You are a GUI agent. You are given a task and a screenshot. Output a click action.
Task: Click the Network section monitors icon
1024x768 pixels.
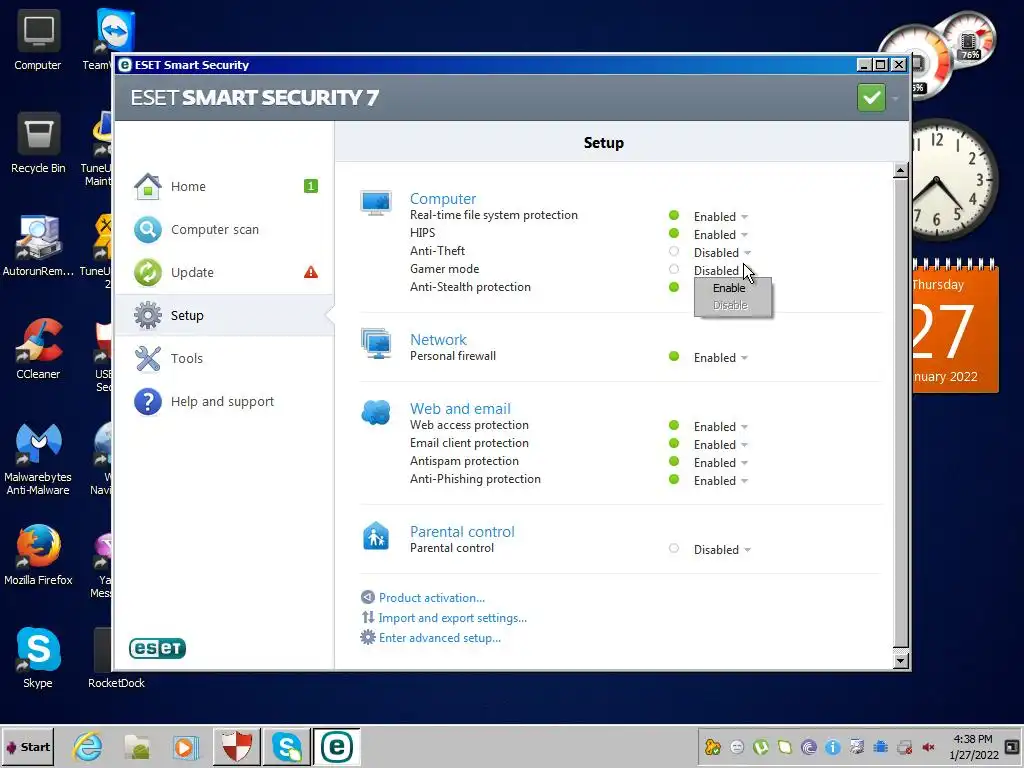click(x=376, y=344)
